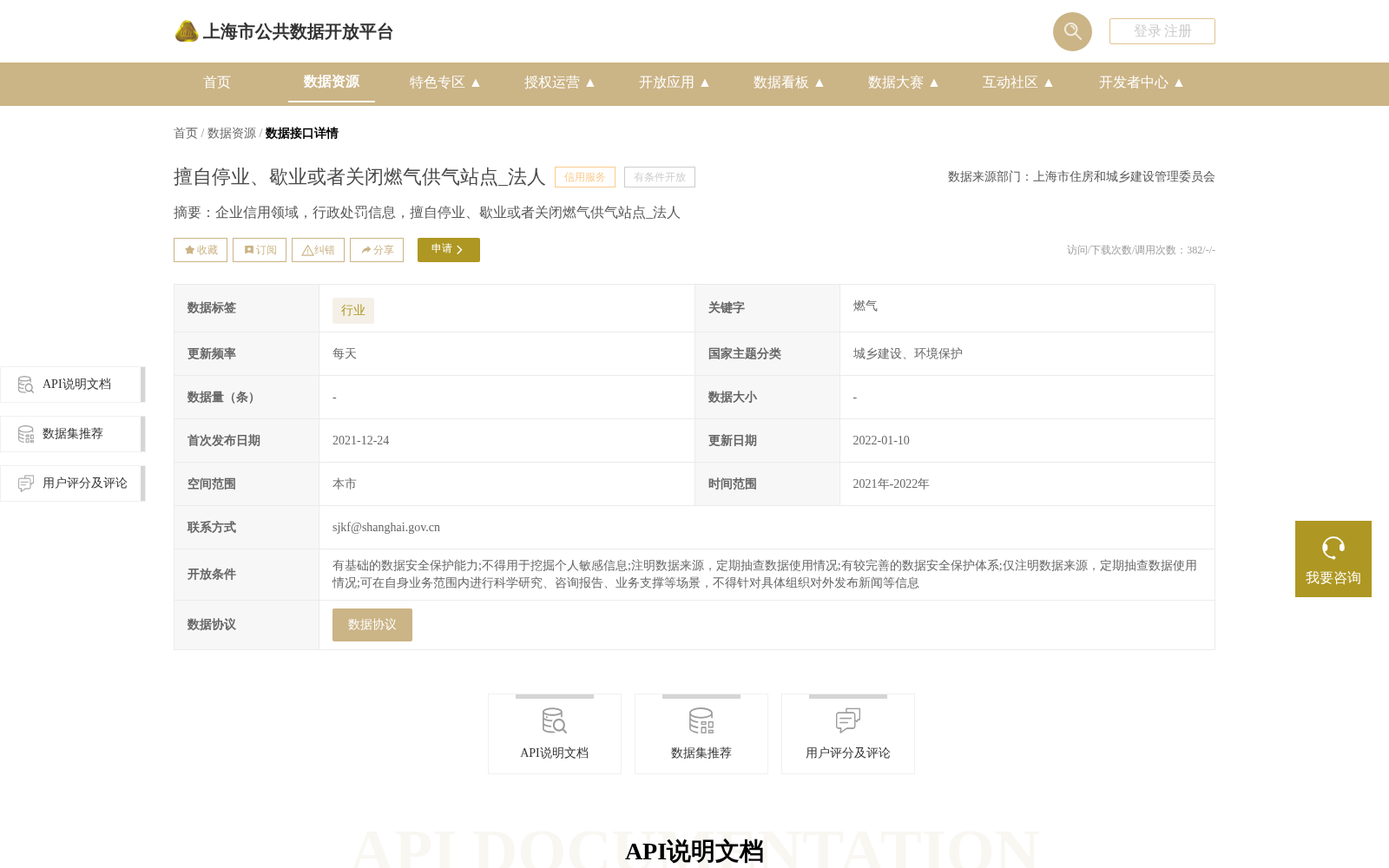Screen dimensions: 1389x868
Task: Click the star favorite 收藏 button
Action: point(201,250)
